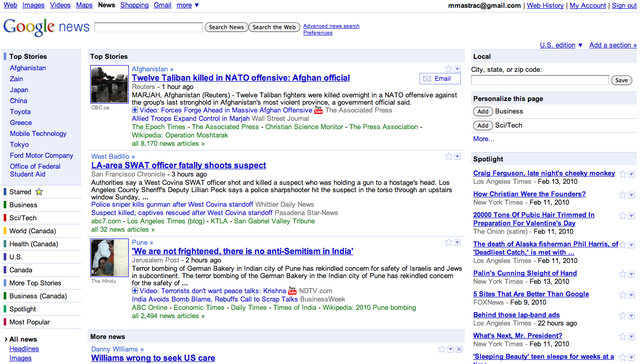
Task: Open the Shopping tab in top bar
Action: point(134,5)
